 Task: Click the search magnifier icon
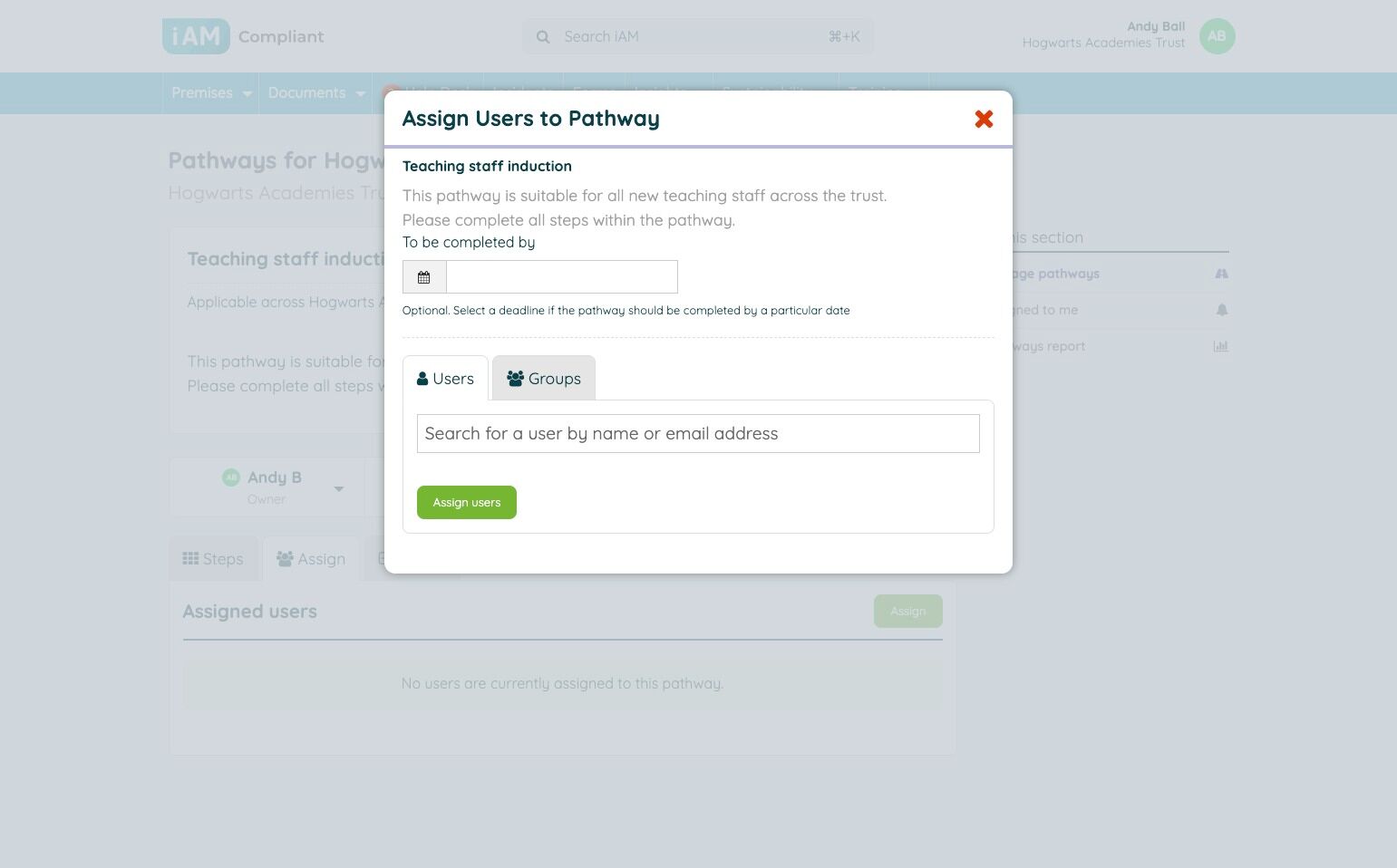pyautogui.click(x=543, y=37)
